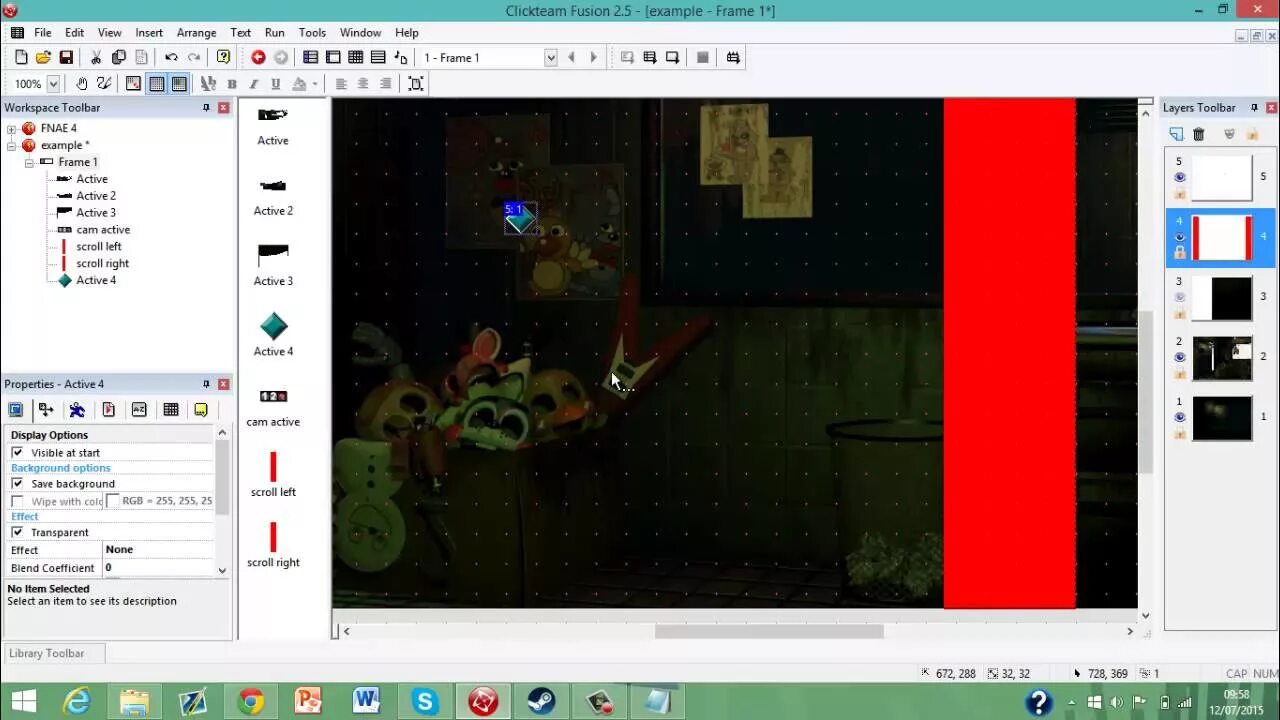Click the Open file folder icon
This screenshot has height=720, width=1280.
pos(43,58)
